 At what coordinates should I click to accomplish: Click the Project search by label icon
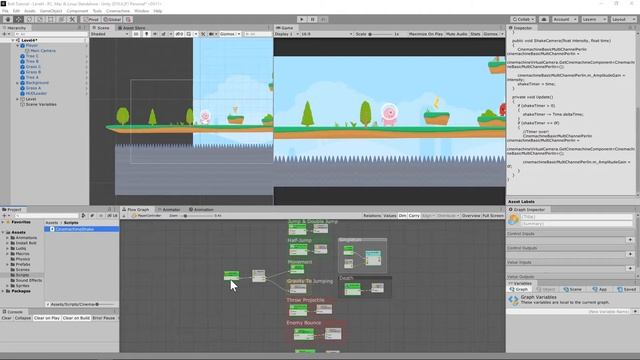click(92, 216)
